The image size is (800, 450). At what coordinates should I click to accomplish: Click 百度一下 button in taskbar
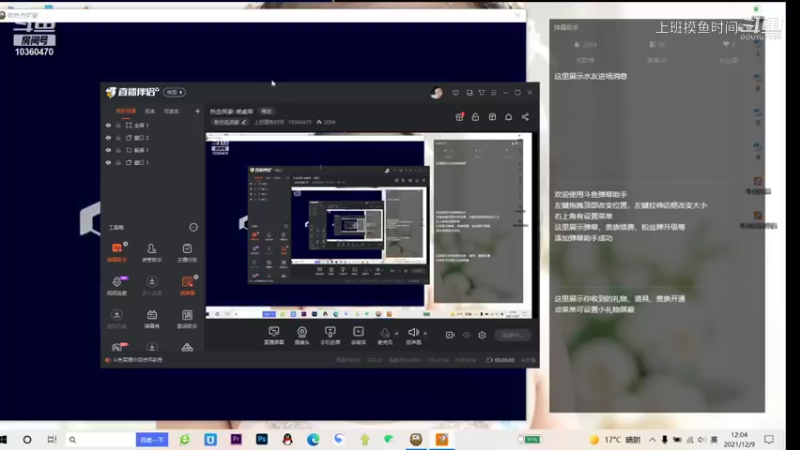point(152,439)
